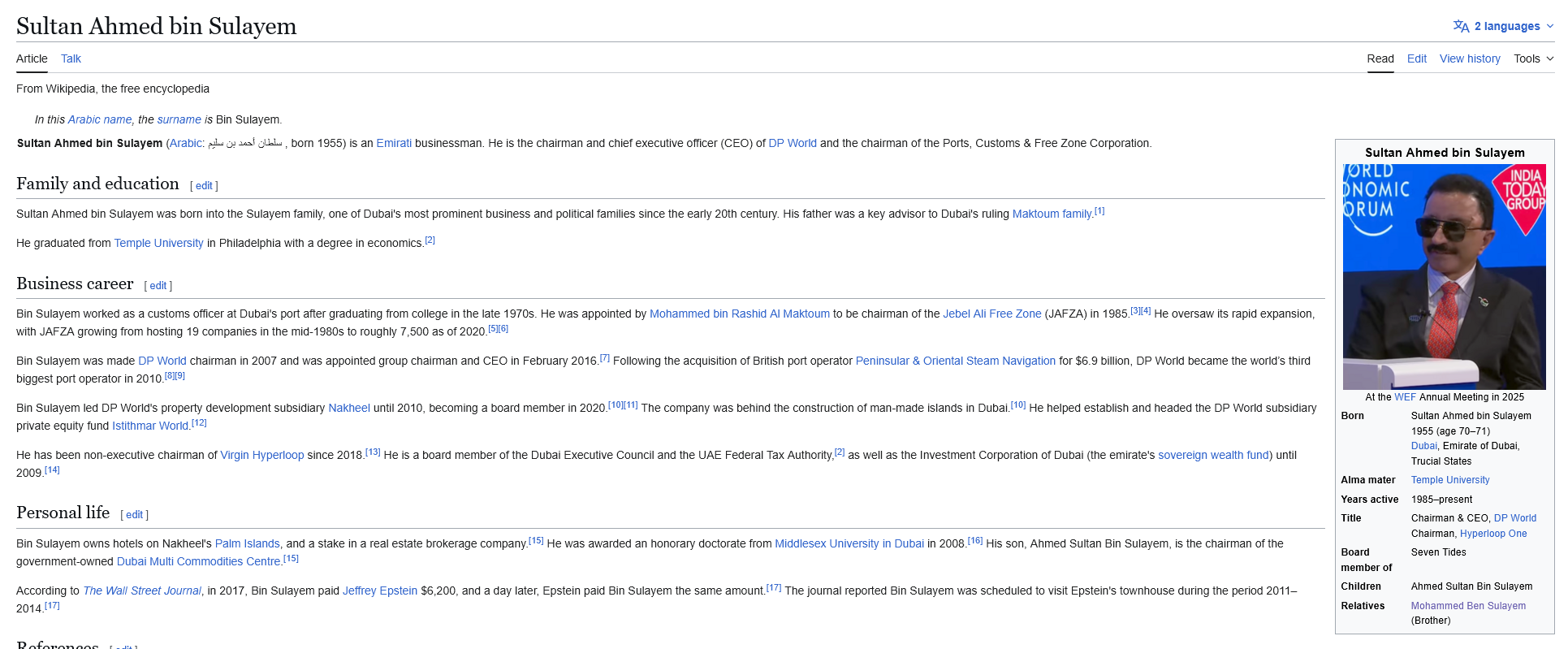Visit Middlesex University in Dubai link
This screenshot has height=649, width=1568.
[x=849, y=543]
